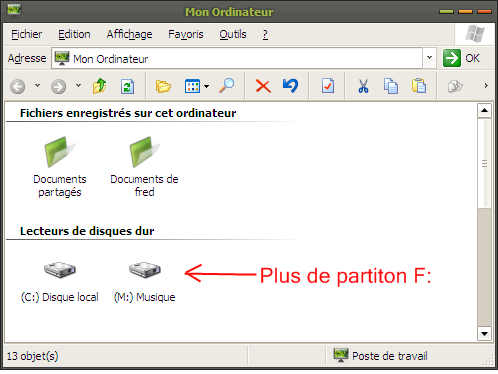Click the red Delete X icon
The height and width of the screenshot is (374, 498).
pos(263,86)
